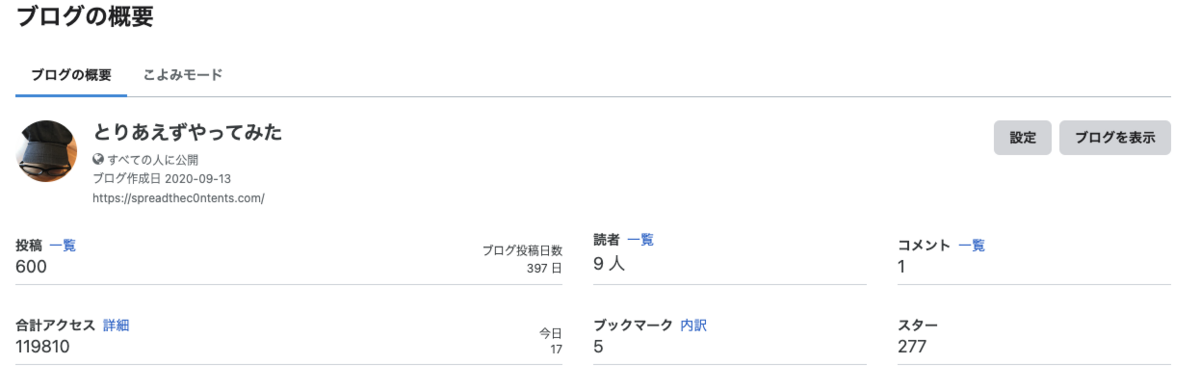This screenshot has height=390, width=1200.
Task: Open the 一覧 link next to 投稿
Action: (x=62, y=245)
